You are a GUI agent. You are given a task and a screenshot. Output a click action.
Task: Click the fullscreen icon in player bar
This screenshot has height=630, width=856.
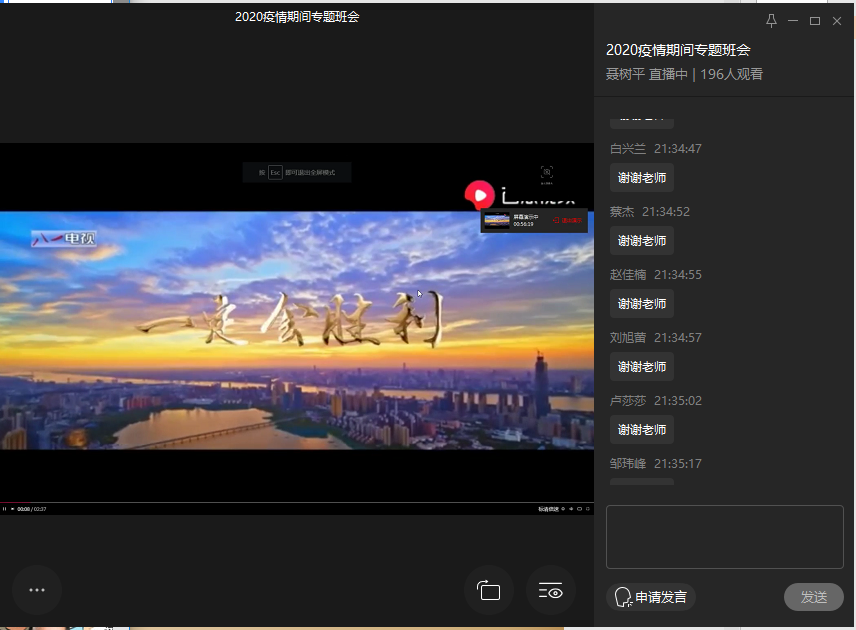click(x=588, y=509)
